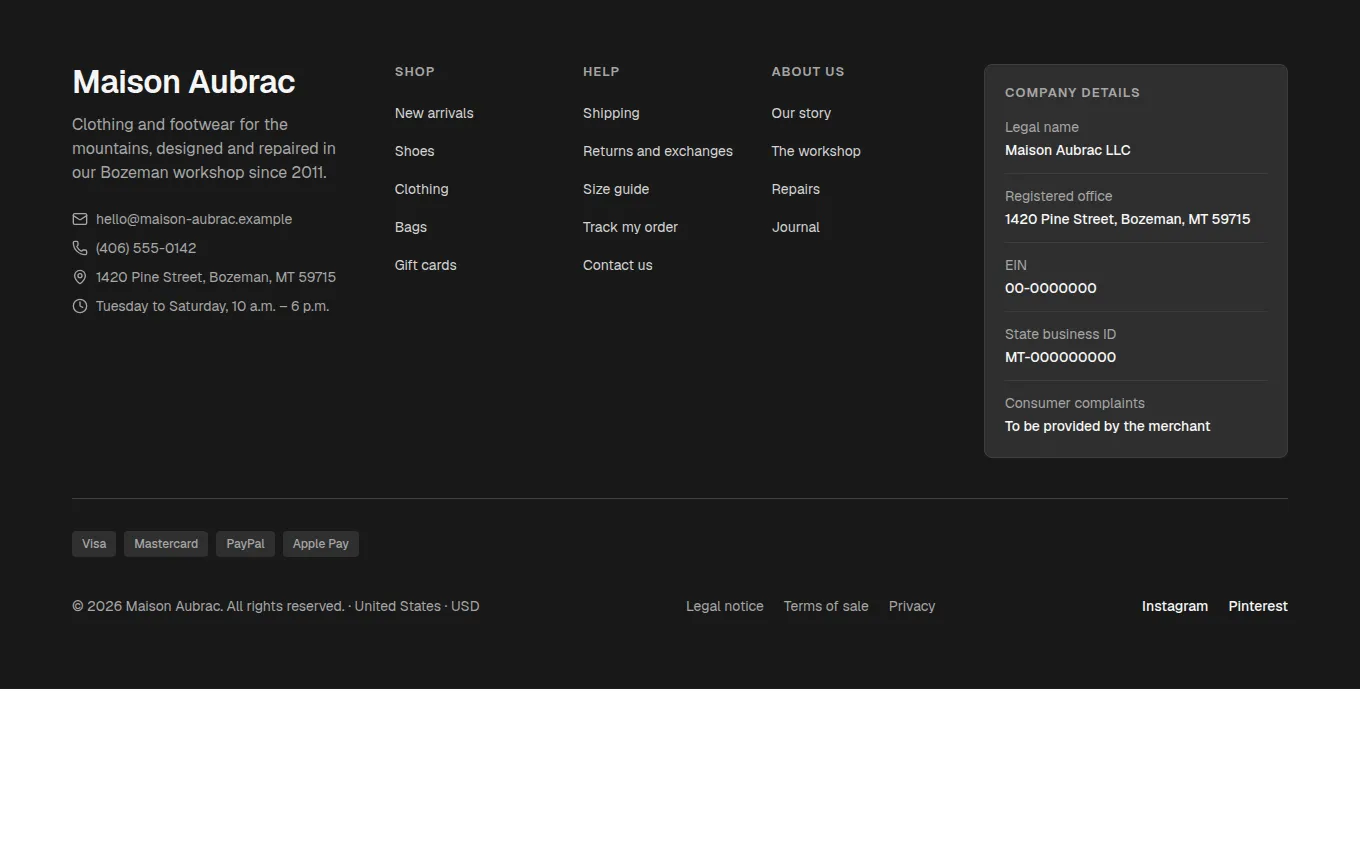Click the phone number (406) 555-0142
Image resolution: width=1360 pixels, height=850 pixels.
[146, 248]
